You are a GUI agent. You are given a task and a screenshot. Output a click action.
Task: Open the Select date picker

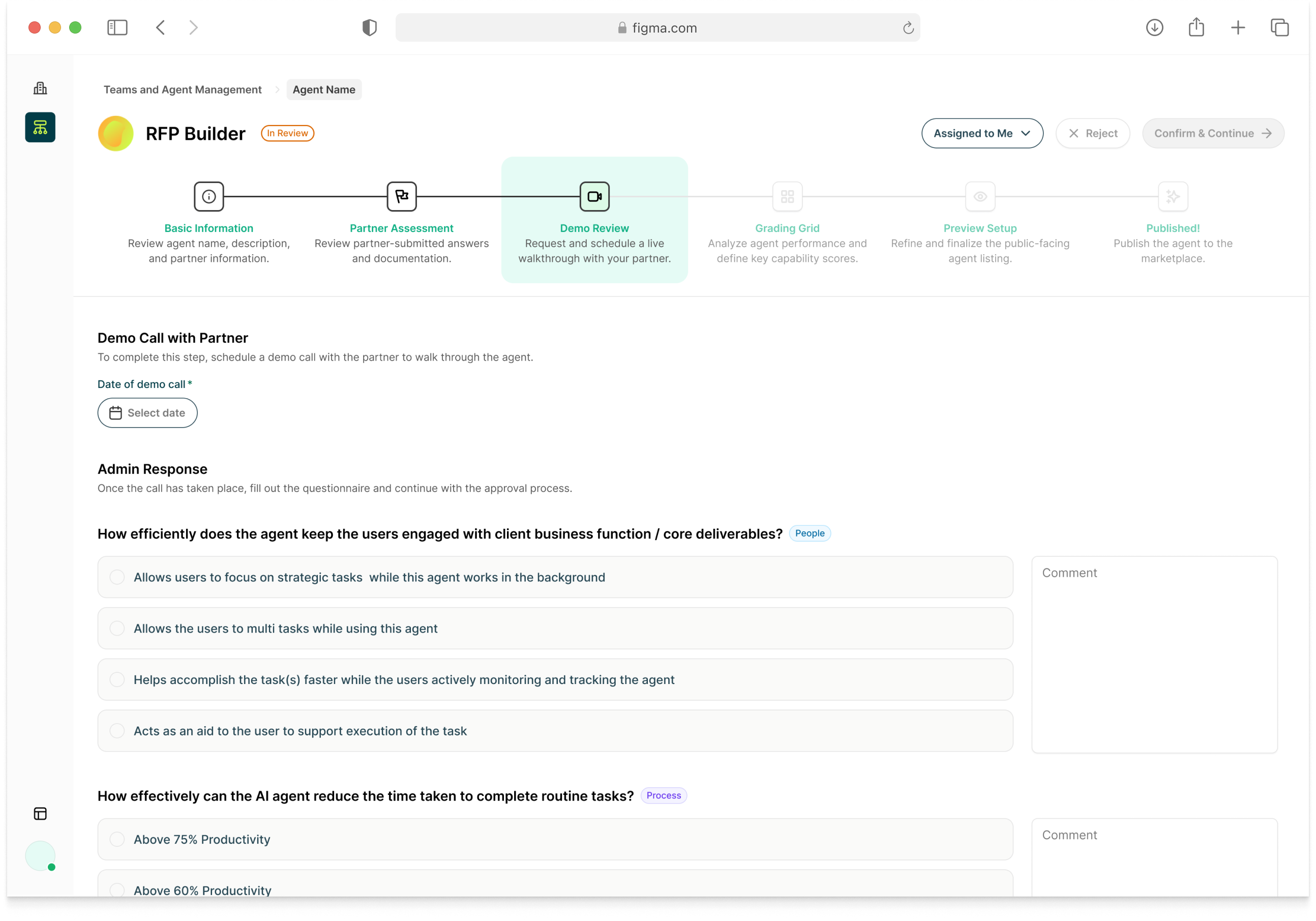click(x=147, y=412)
